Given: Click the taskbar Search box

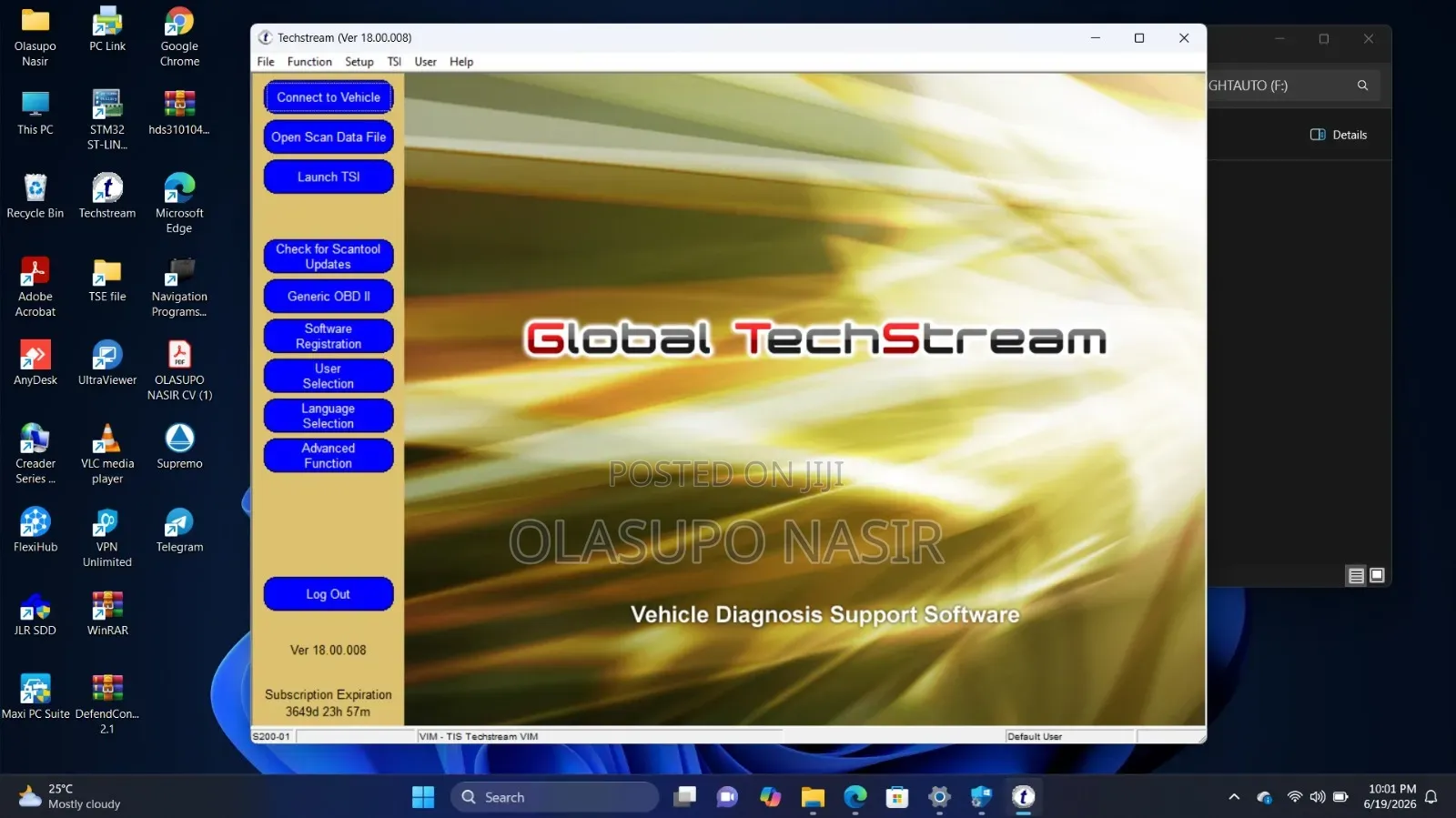Looking at the screenshot, I should [554, 797].
